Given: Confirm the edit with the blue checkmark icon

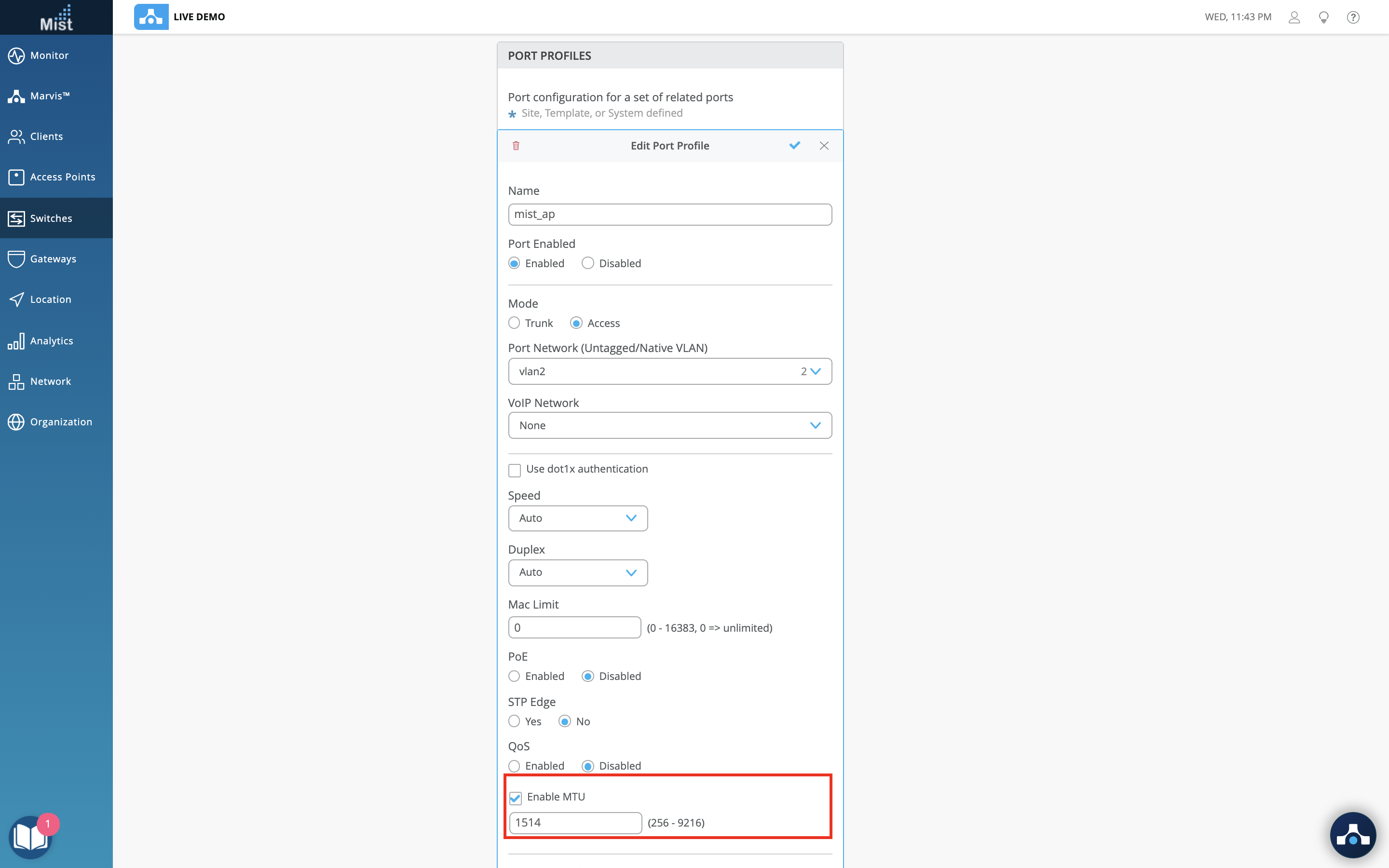Looking at the screenshot, I should (794, 146).
